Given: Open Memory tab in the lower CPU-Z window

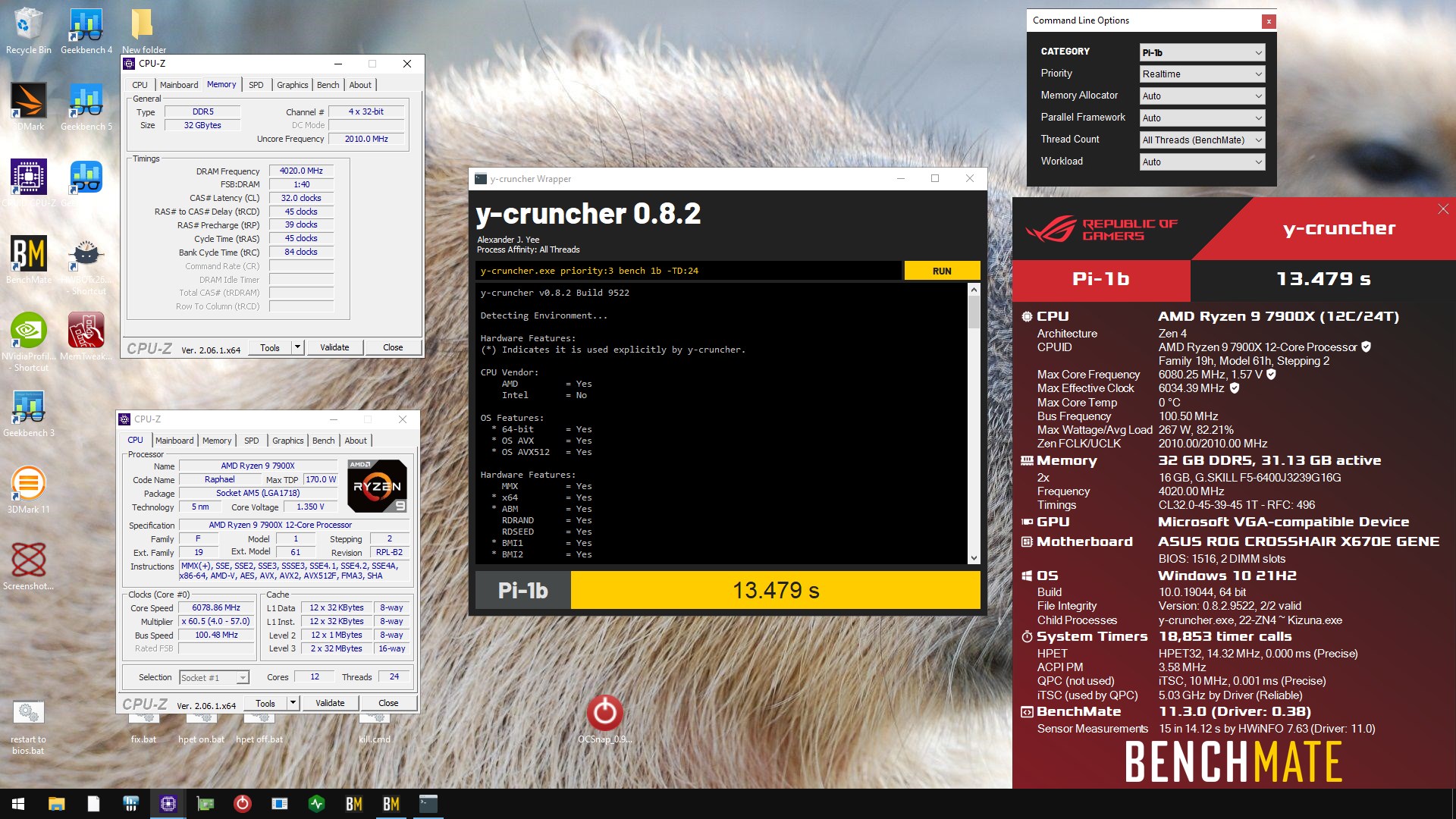Looking at the screenshot, I should click(217, 441).
